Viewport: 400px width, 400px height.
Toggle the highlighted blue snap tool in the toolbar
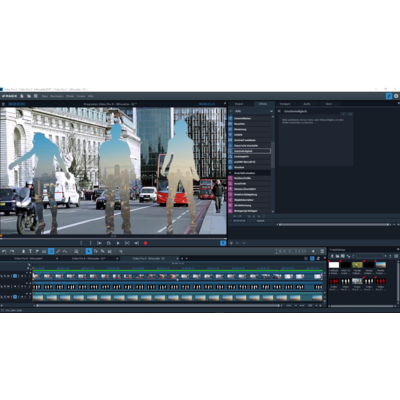(x=51, y=251)
